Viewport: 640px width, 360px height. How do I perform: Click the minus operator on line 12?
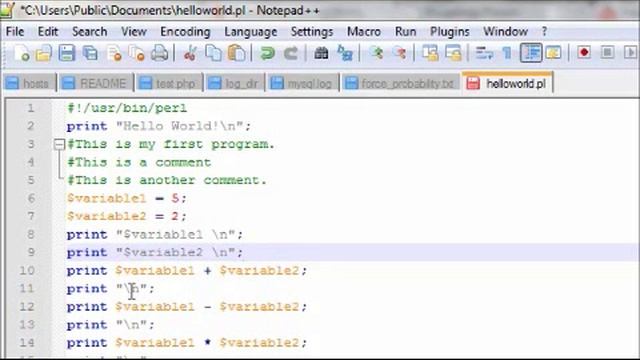pyautogui.click(x=207, y=307)
